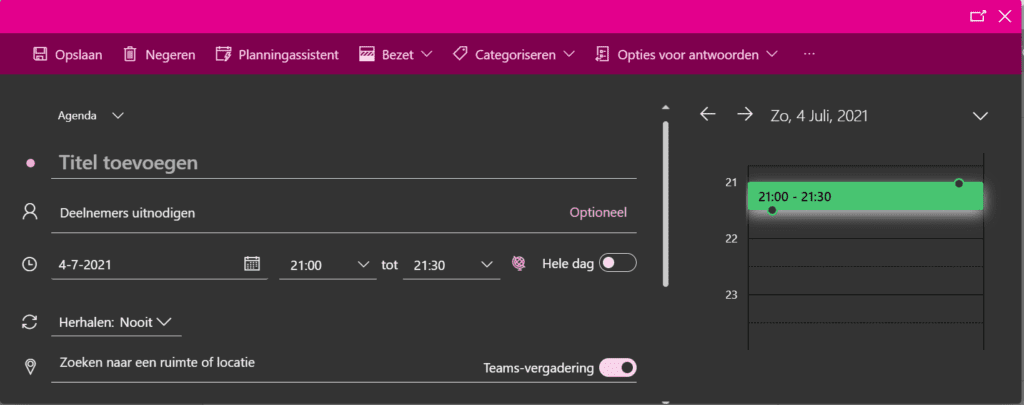The height and width of the screenshot is (405, 1024).
Task: Click the calendar picker icon beside date
Action: point(252,264)
